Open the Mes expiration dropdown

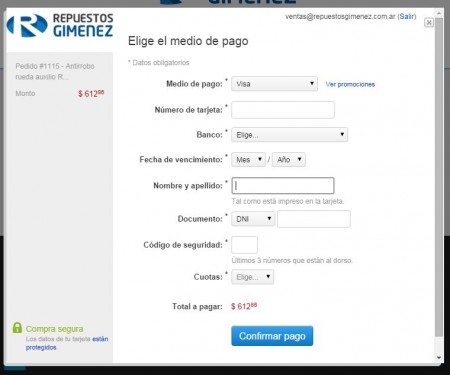[x=248, y=160]
